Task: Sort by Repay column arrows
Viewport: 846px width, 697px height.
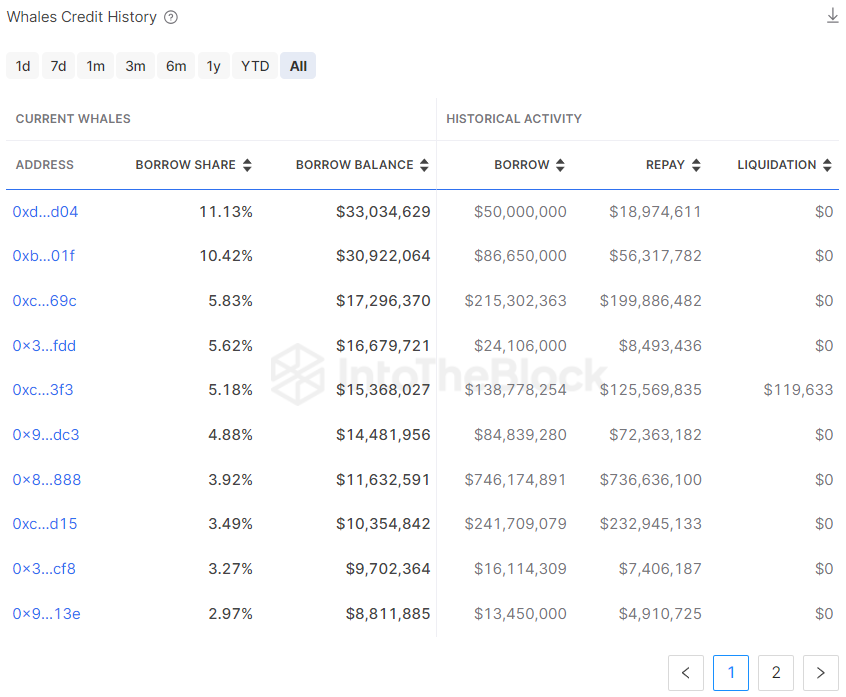Action: [696, 165]
